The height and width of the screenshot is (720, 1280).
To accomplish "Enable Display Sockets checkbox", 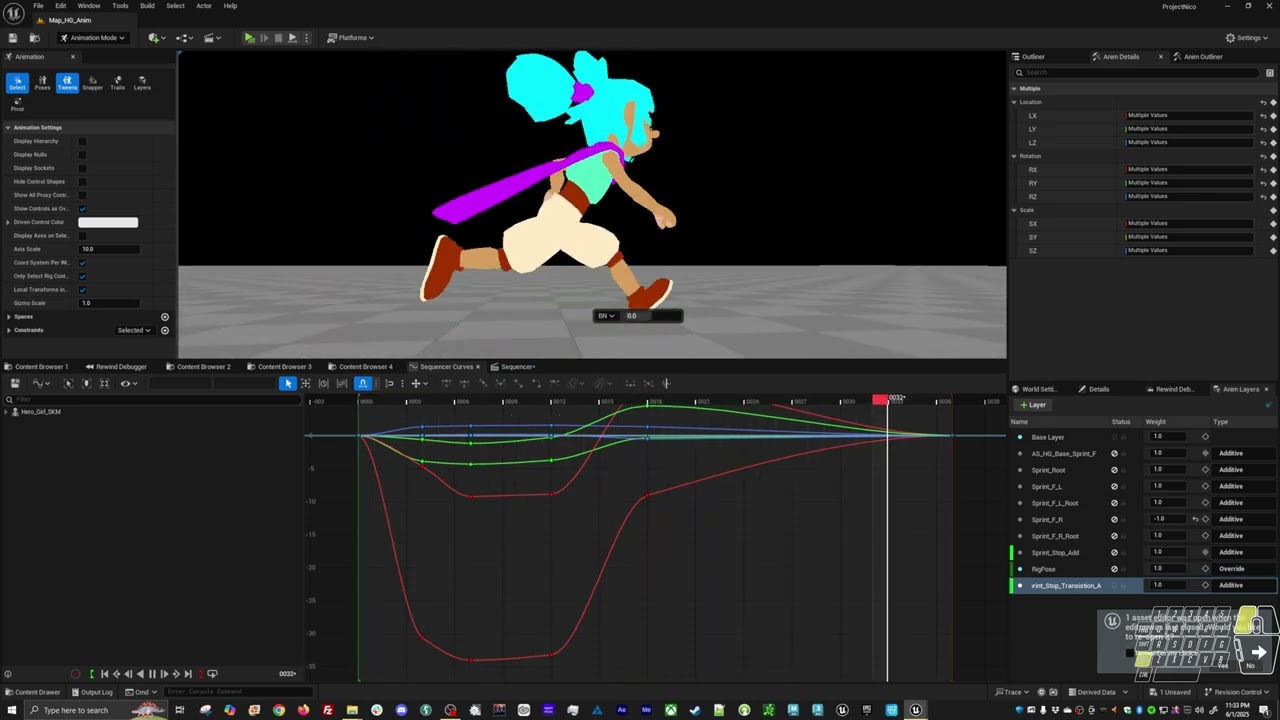I will coord(82,168).
